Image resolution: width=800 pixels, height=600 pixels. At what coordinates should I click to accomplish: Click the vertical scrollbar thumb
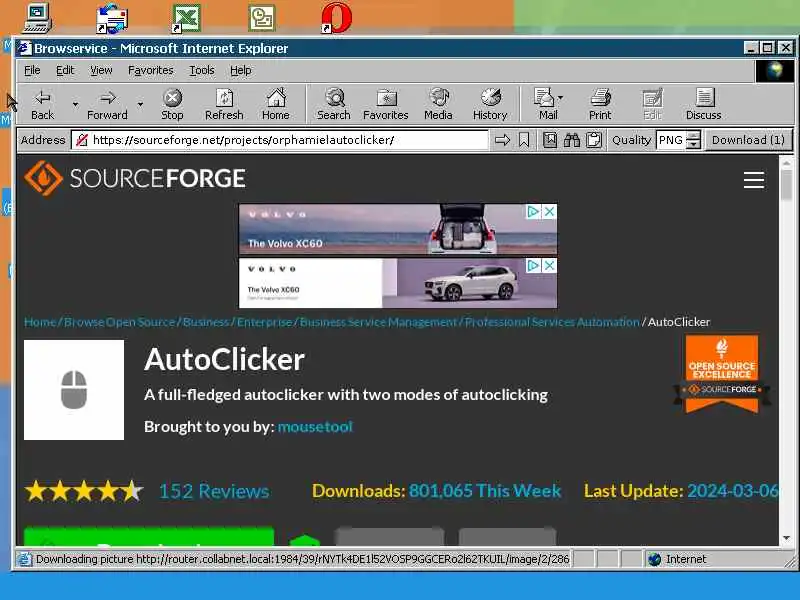tap(786, 185)
